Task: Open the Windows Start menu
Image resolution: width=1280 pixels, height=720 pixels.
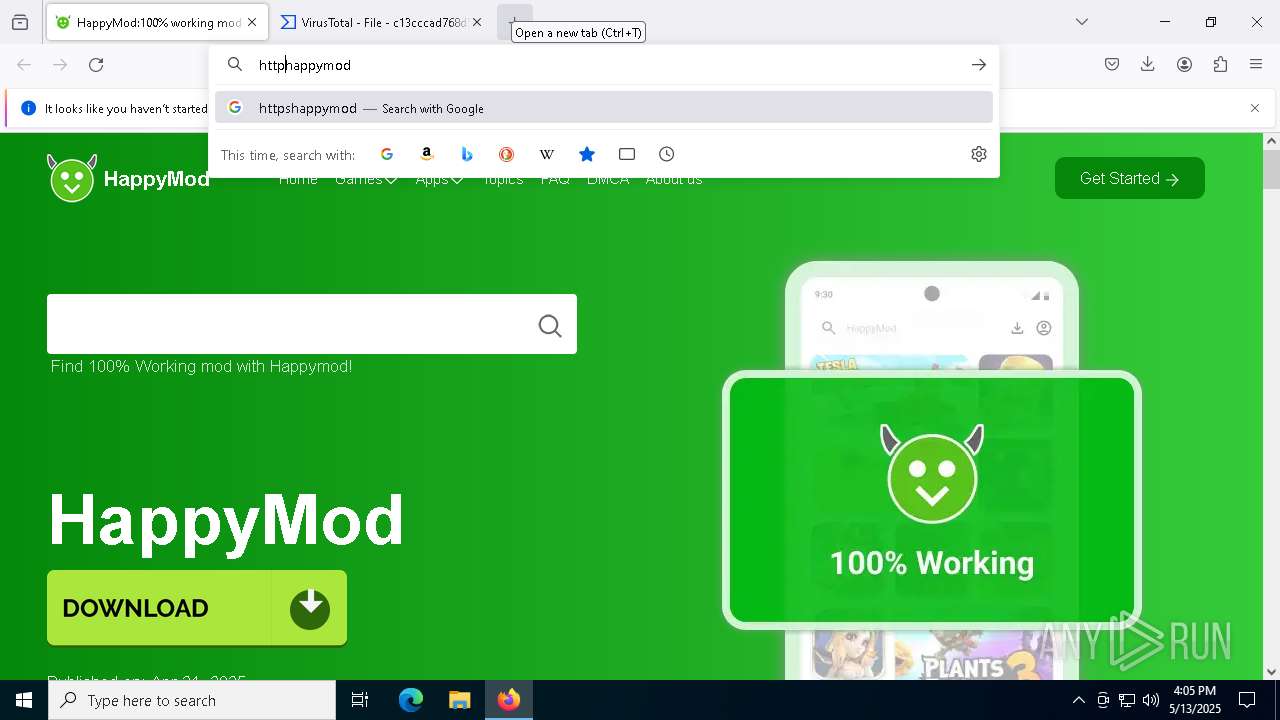Action: point(24,700)
